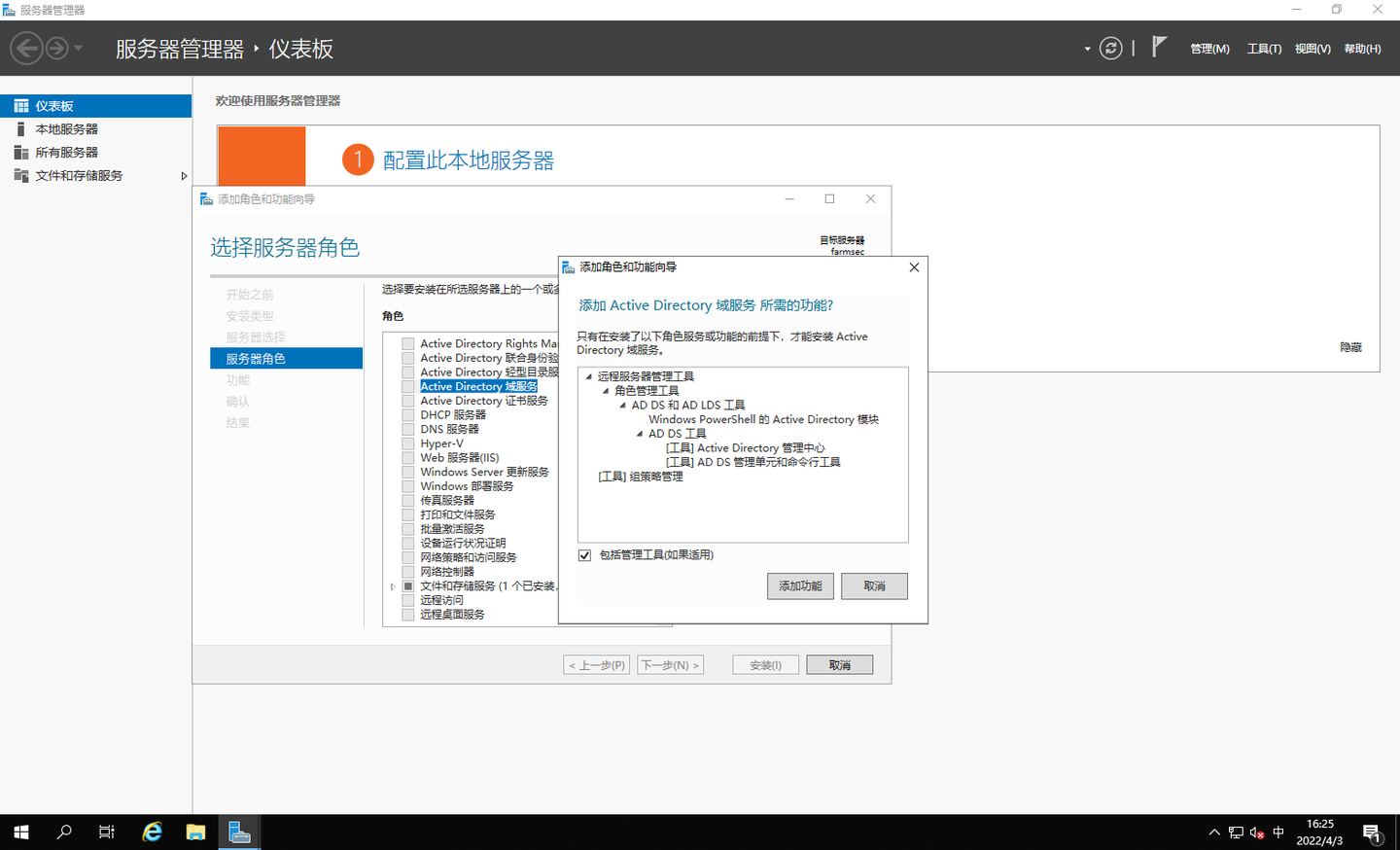The image size is (1400, 850).
Task: Uncheck 包括管理工具(如果适用) in the dialog
Action: tap(584, 555)
